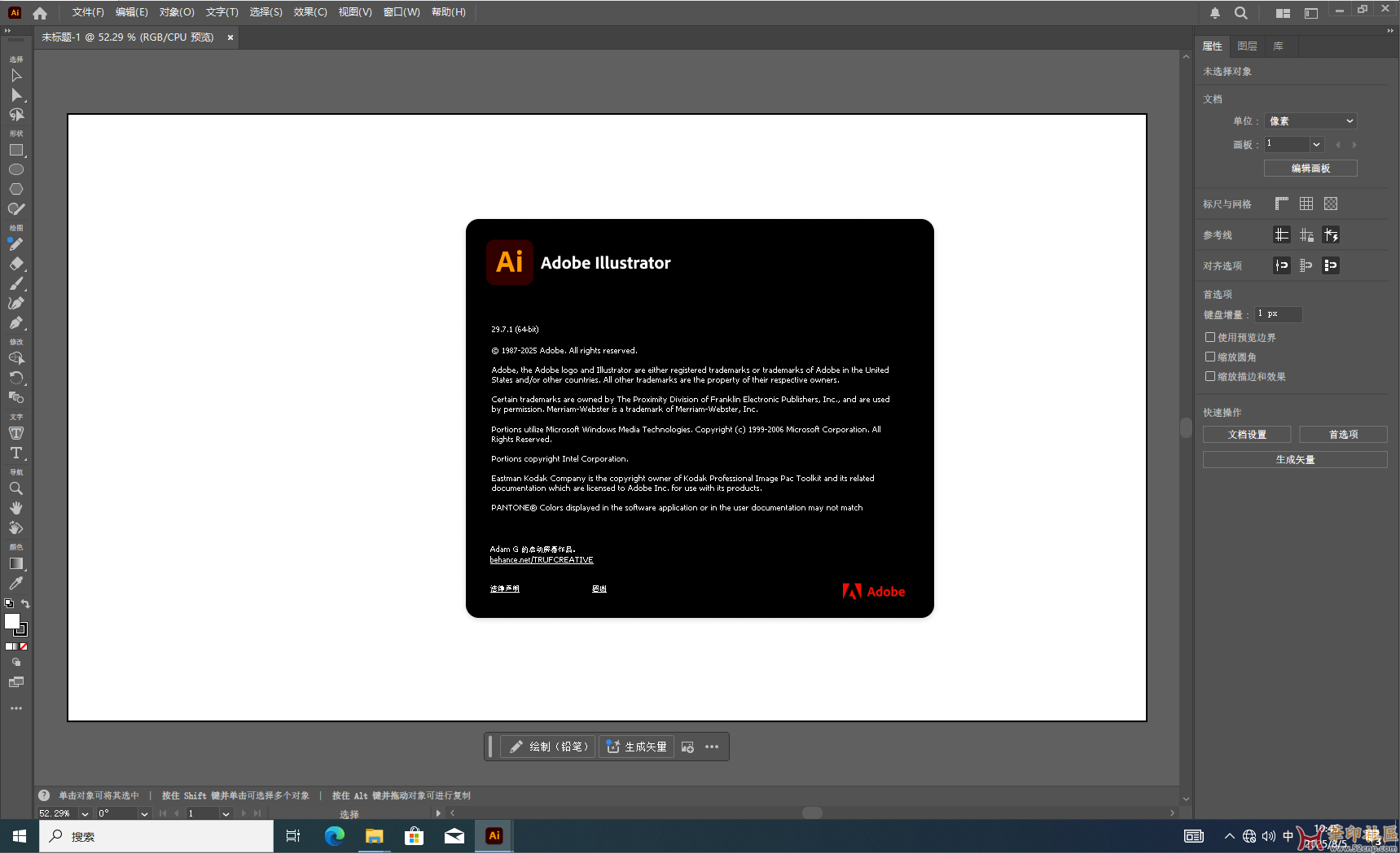Close the 未标题-1 document tab
This screenshot has height=854, width=1400.
(x=230, y=37)
